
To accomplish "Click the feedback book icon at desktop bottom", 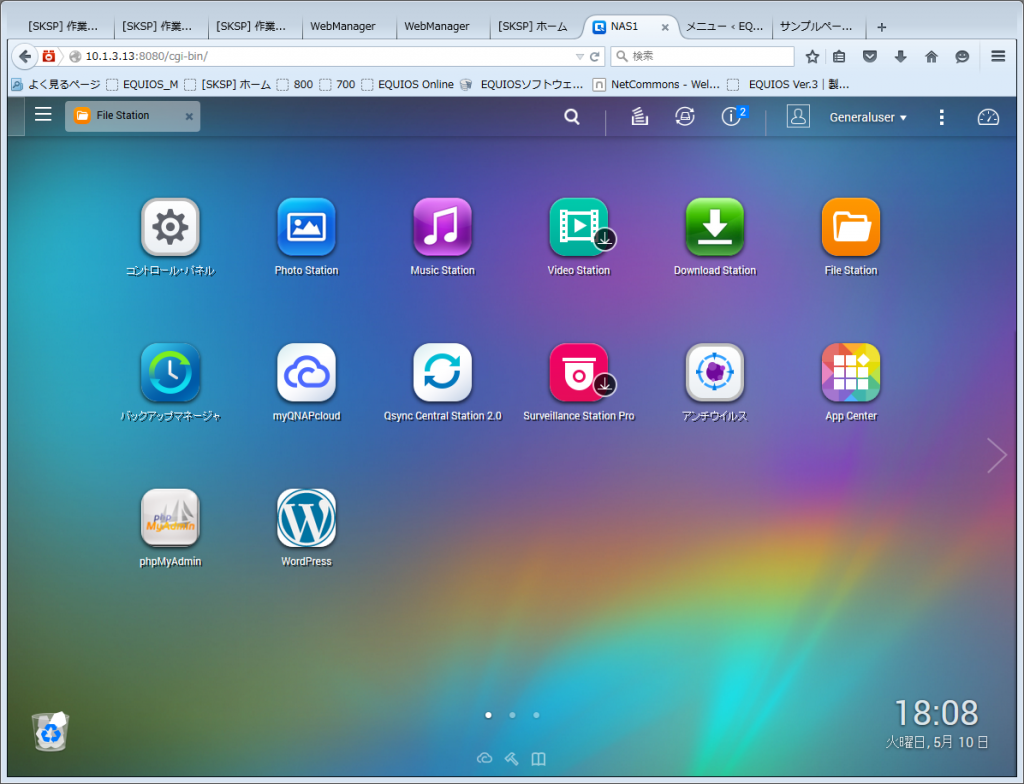I will click(538, 759).
